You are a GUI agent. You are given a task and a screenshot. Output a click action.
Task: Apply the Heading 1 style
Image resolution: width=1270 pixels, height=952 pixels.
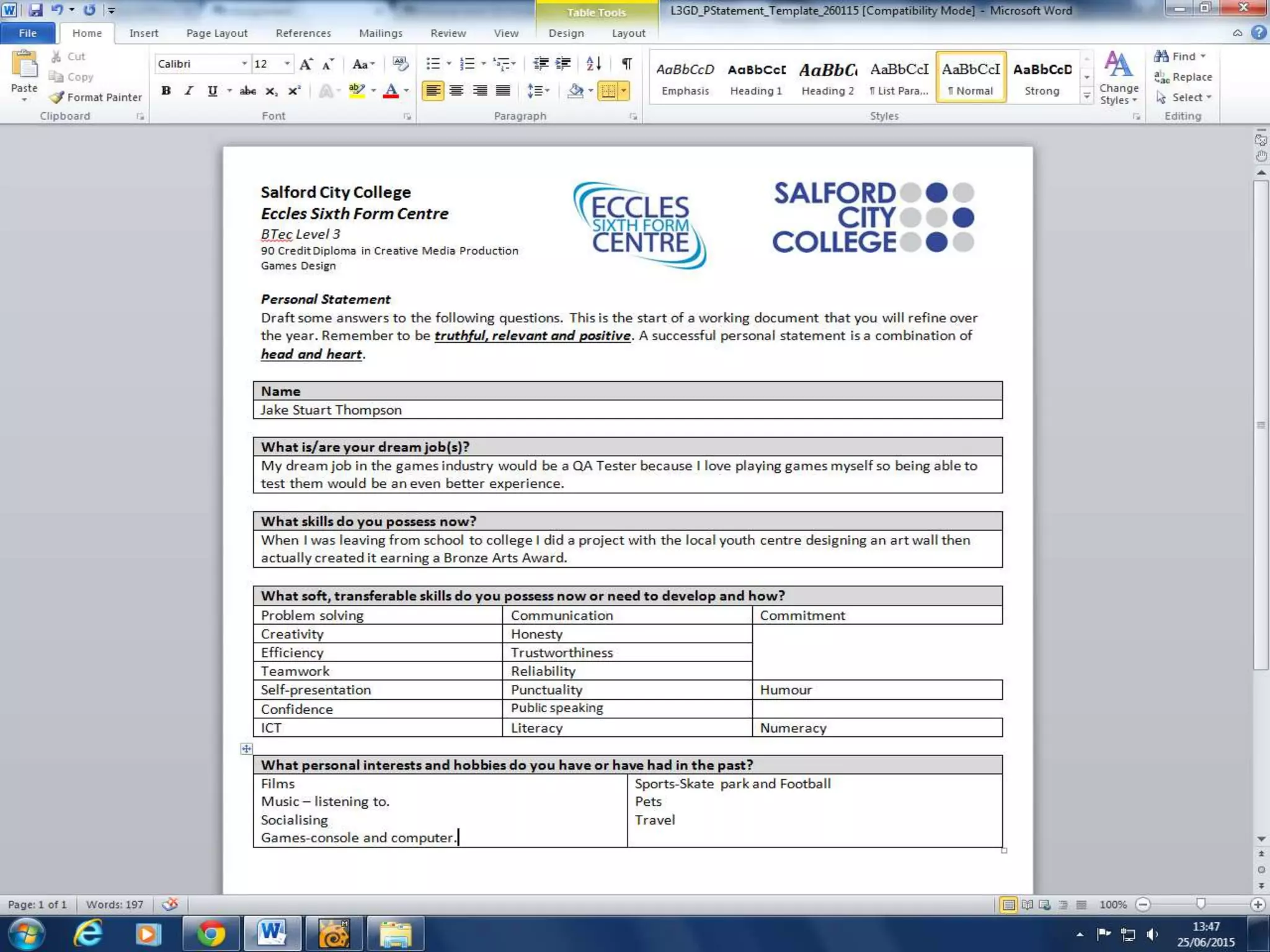pyautogui.click(x=756, y=77)
